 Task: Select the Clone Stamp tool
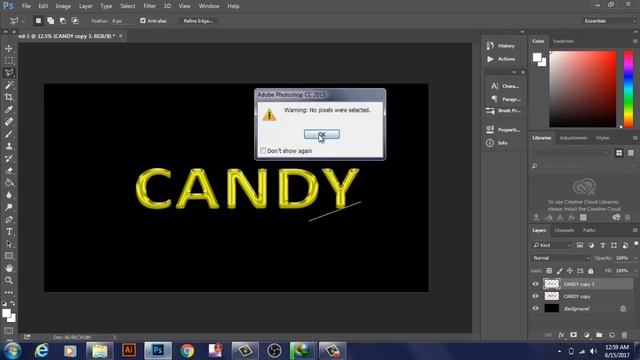[9, 146]
